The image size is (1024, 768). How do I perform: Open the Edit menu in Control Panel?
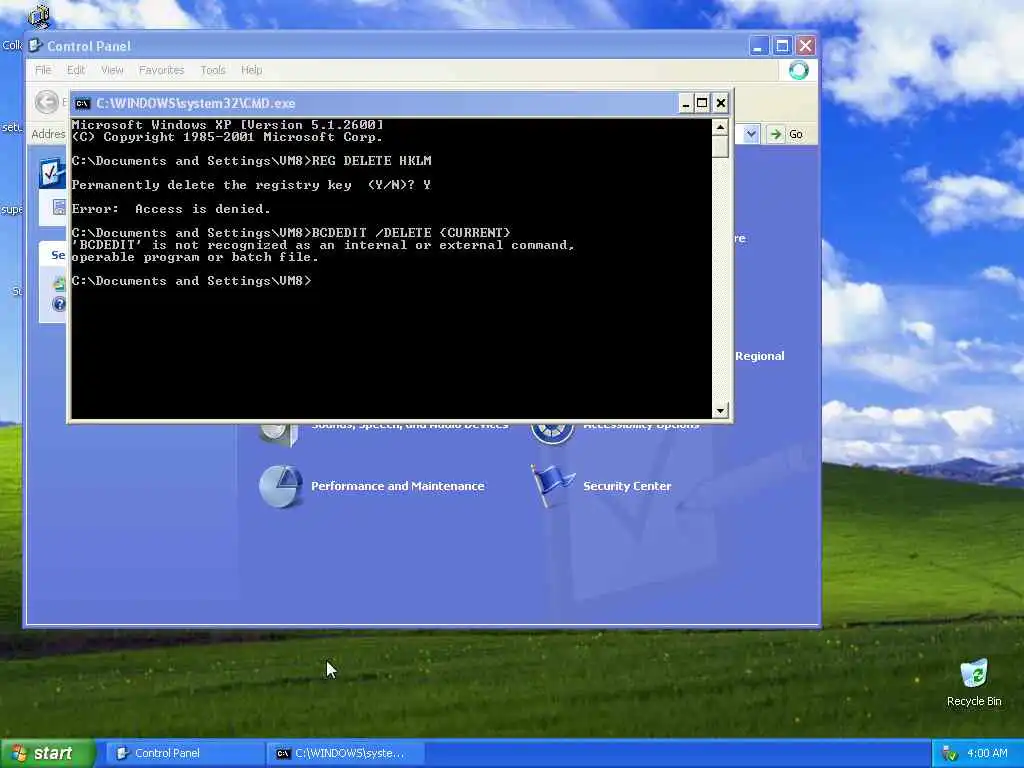click(76, 70)
